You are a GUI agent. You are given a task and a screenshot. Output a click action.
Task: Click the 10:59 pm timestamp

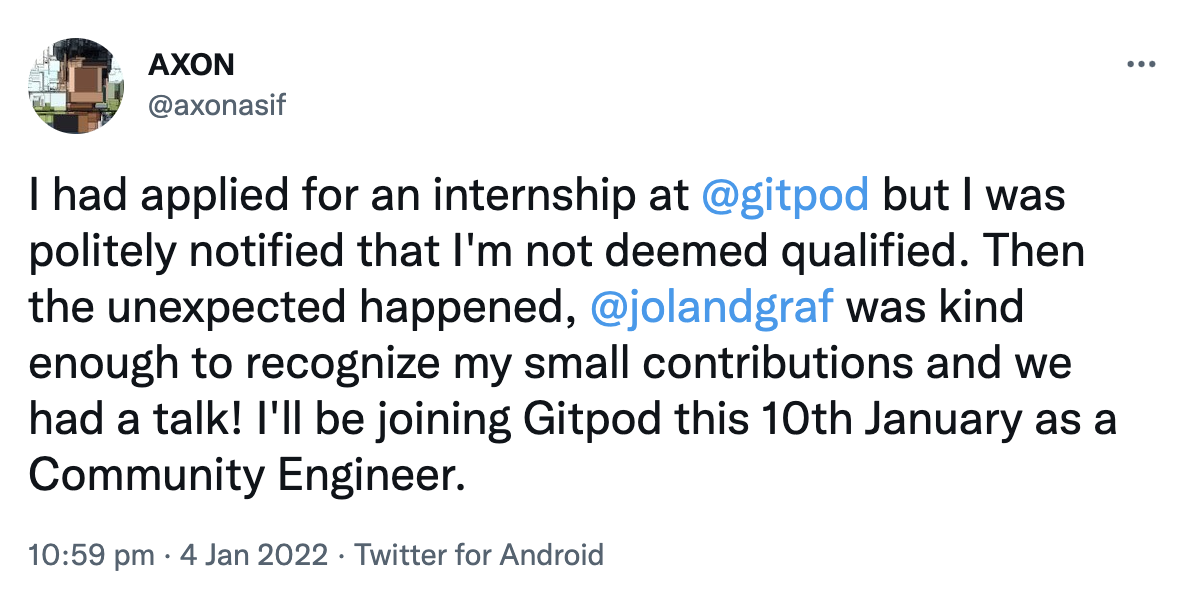[x=92, y=555]
